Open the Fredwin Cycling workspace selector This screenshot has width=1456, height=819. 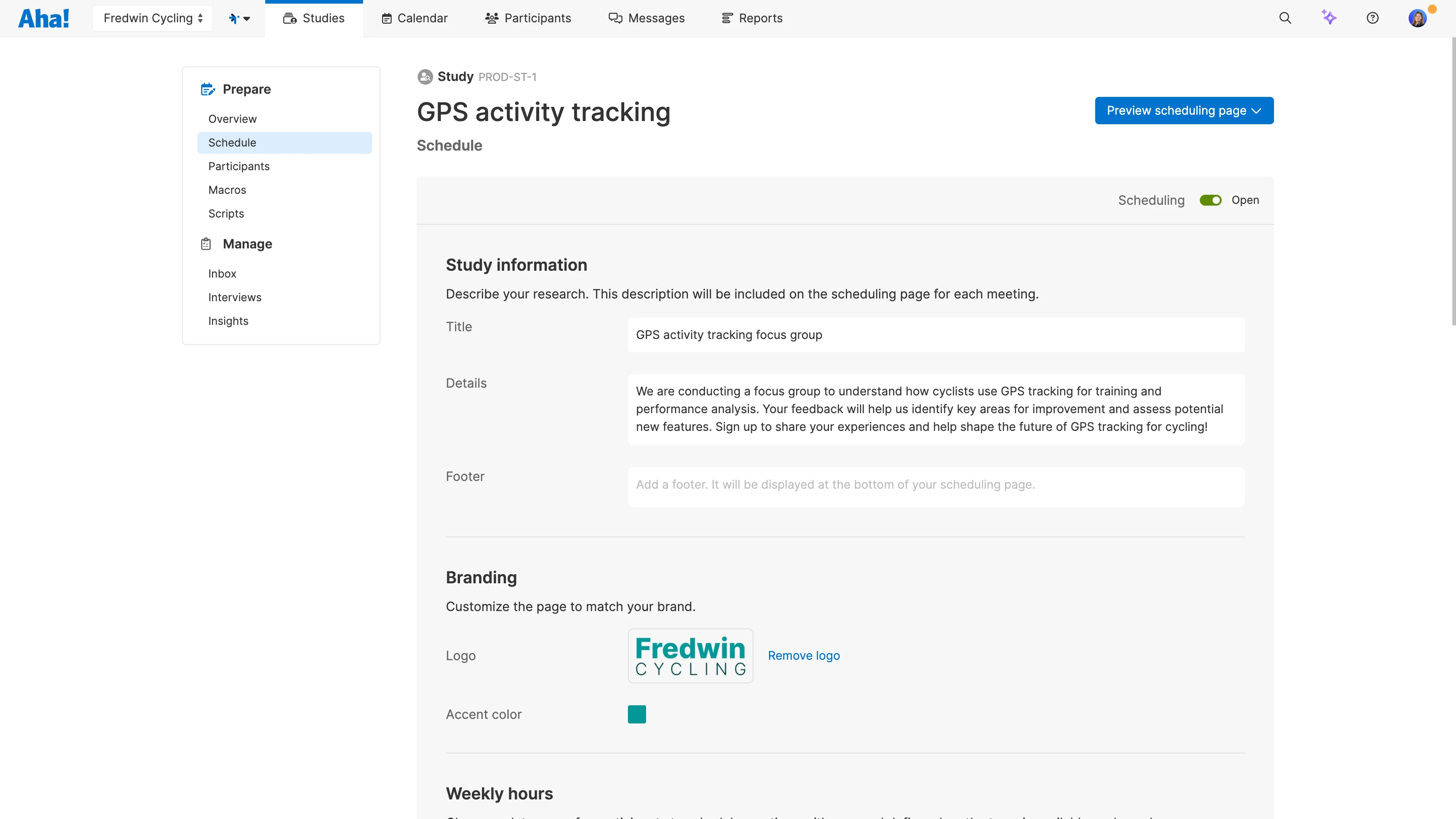pyautogui.click(x=152, y=18)
